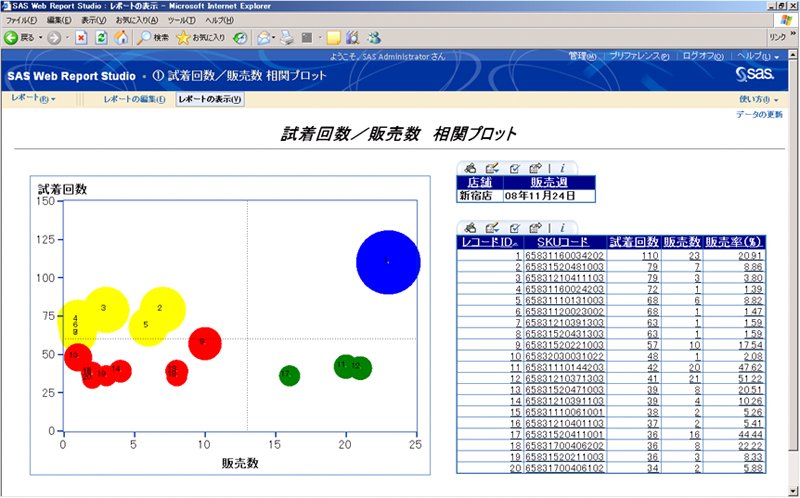Click the IE forward arrow button
Viewport: 800px width, 498px height.
(x=54, y=38)
